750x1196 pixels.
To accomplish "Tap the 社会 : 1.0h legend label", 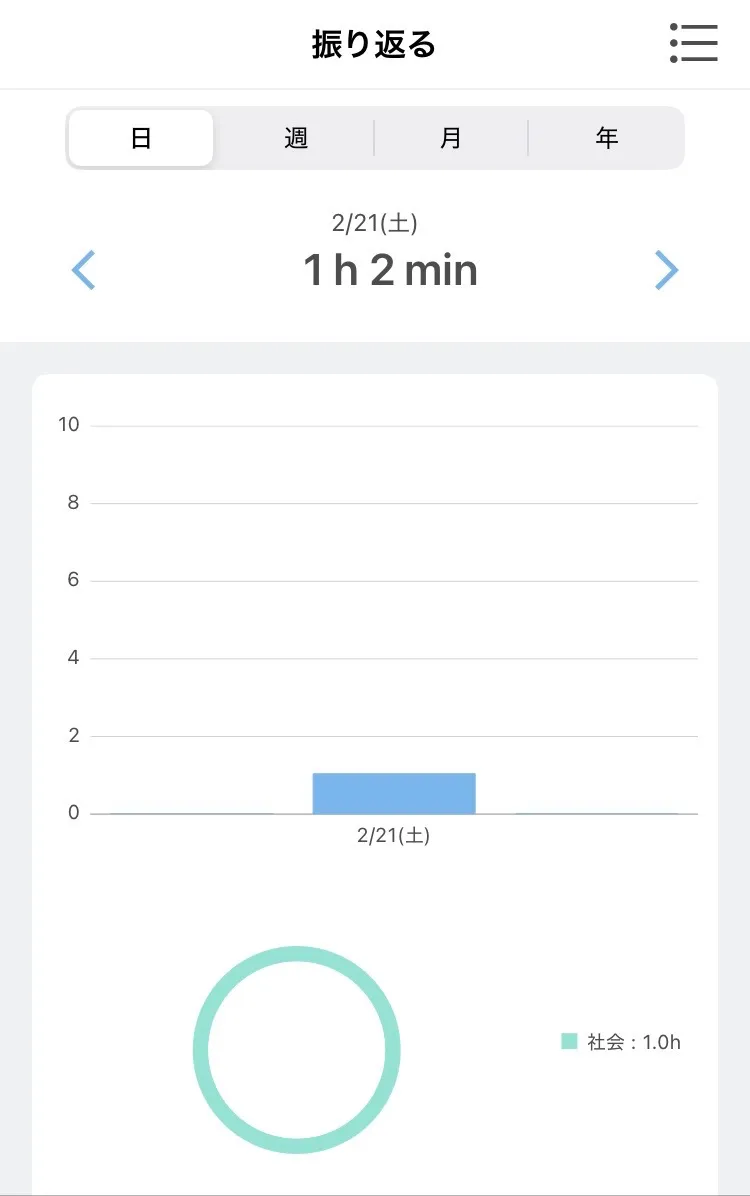I will (634, 1042).
